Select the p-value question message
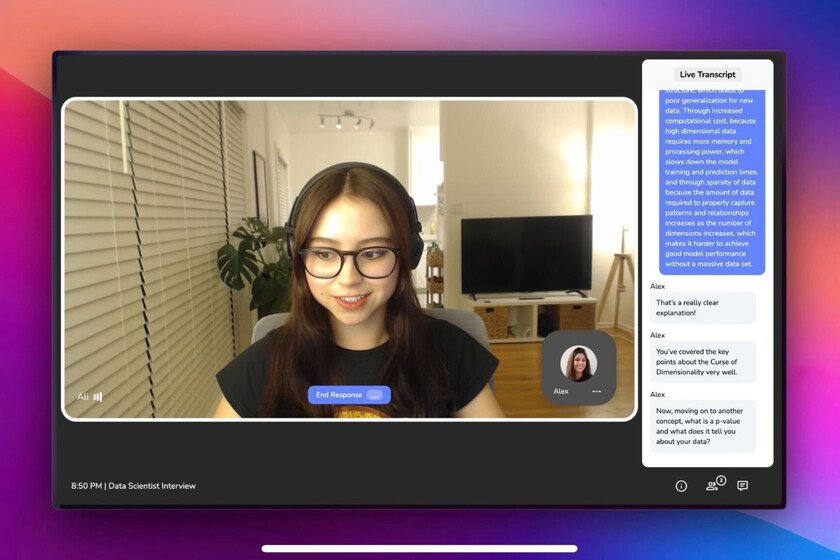The width and height of the screenshot is (840, 560). click(x=703, y=426)
